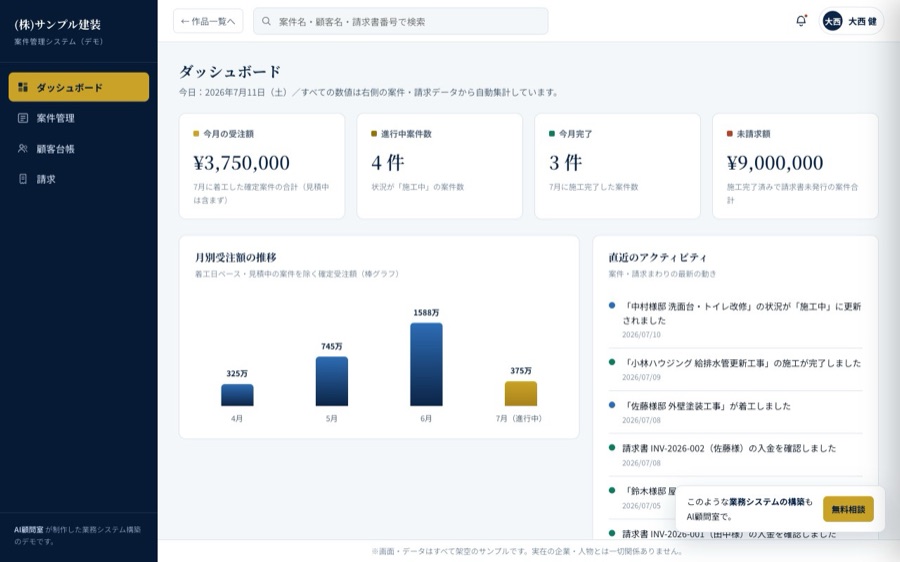Image resolution: width=900 pixels, height=562 pixels.
Task: Click the 2026/07/09 activity date
Action: click(x=641, y=377)
